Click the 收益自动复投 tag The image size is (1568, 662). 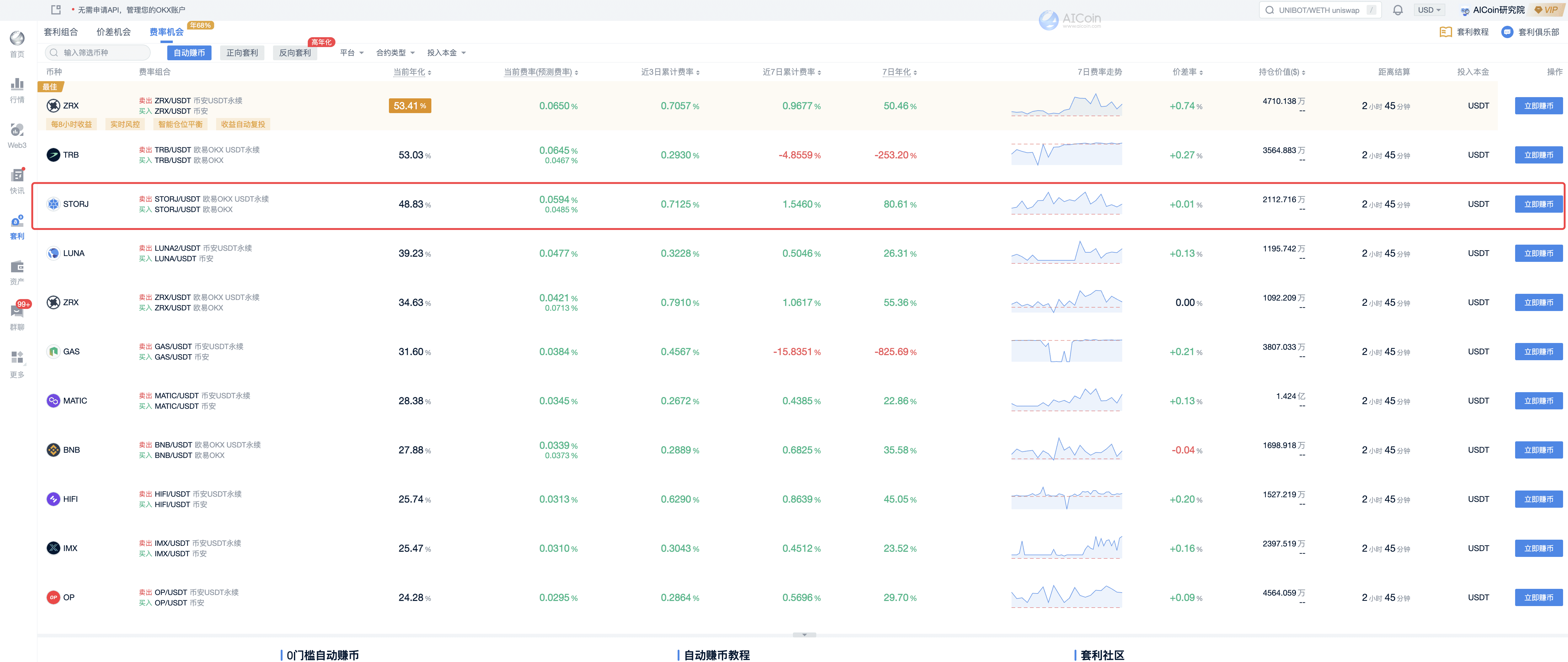pyautogui.click(x=243, y=125)
